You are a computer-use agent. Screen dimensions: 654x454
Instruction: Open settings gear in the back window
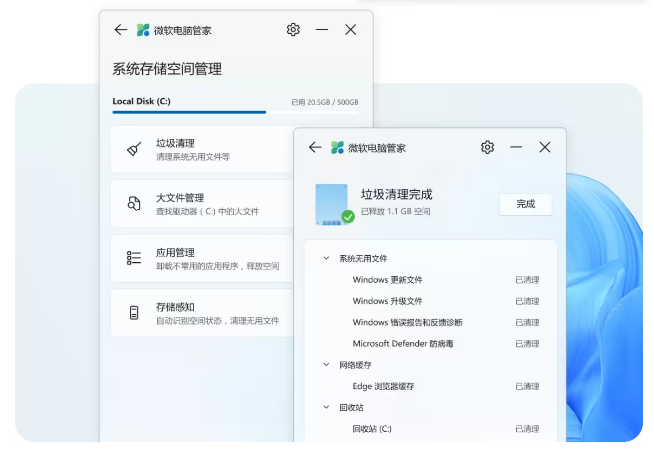pyautogui.click(x=293, y=30)
